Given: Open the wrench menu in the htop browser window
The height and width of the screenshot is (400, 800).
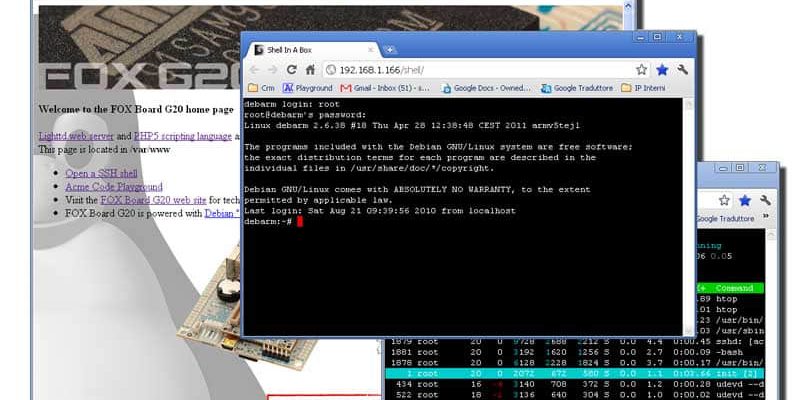Looking at the screenshot, I should [x=765, y=200].
